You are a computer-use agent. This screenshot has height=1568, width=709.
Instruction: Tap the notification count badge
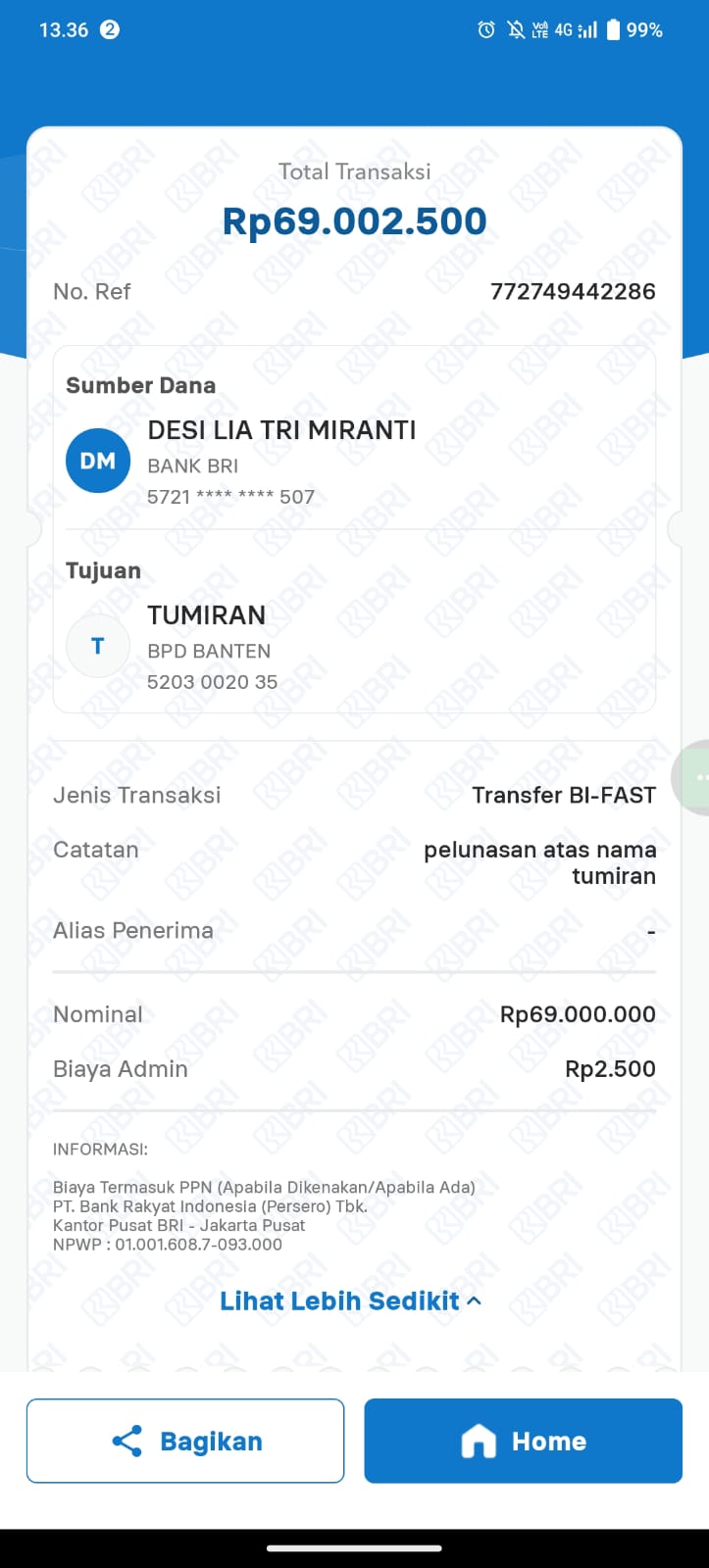coord(110,29)
